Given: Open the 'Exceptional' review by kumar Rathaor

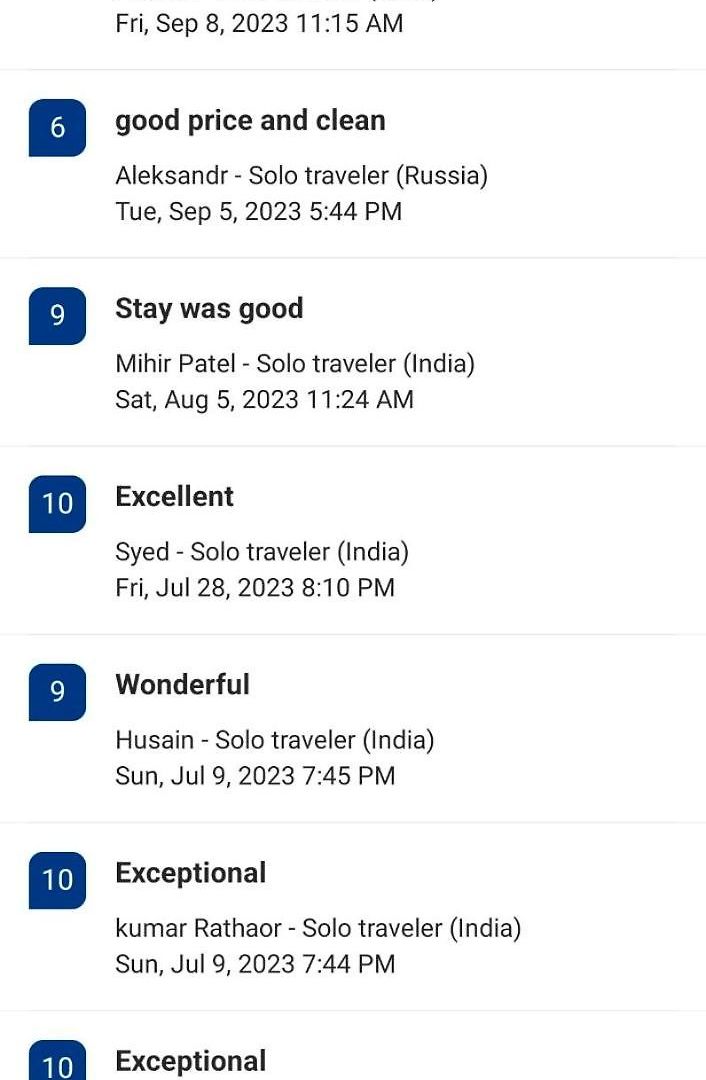Looking at the screenshot, I should click(191, 873).
